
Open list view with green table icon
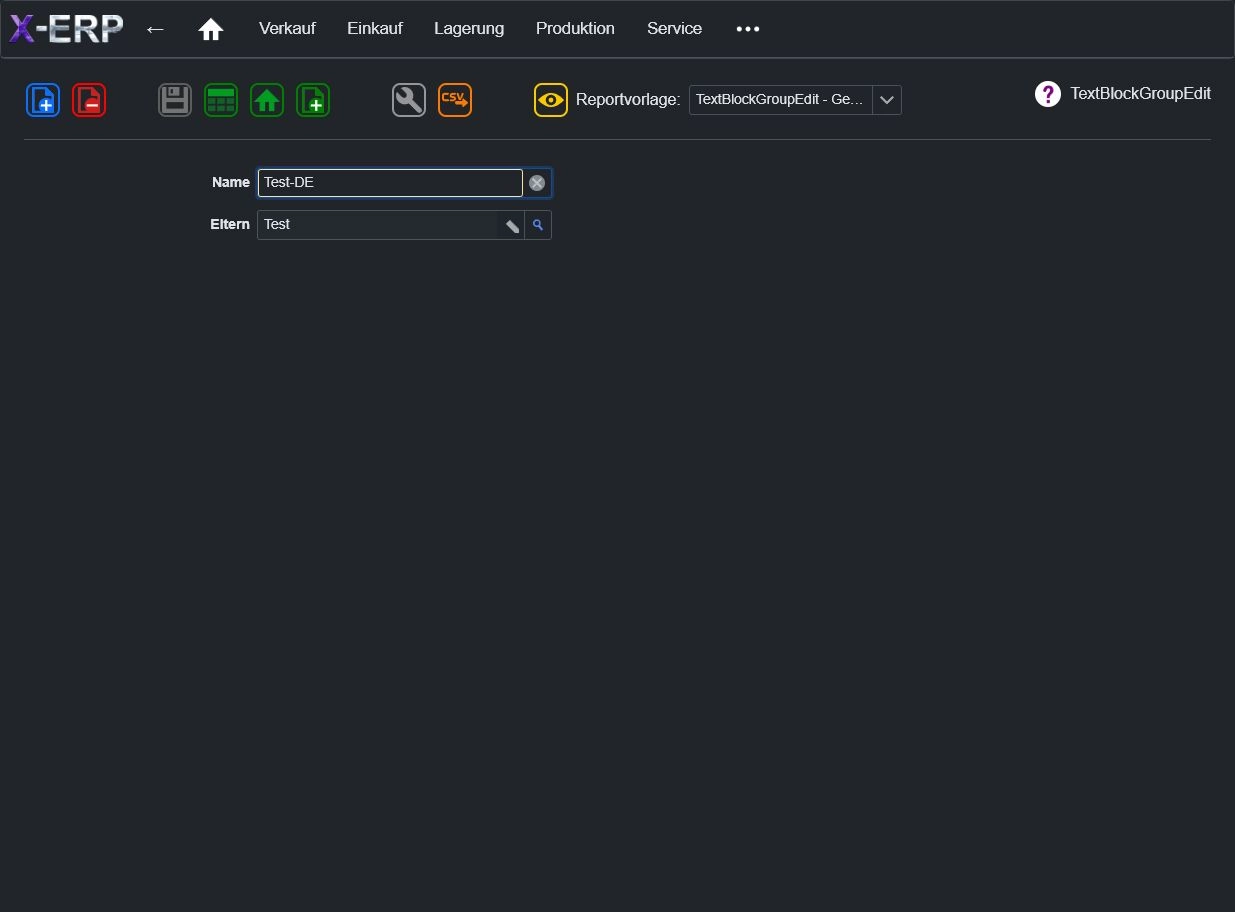[x=221, y=100]
